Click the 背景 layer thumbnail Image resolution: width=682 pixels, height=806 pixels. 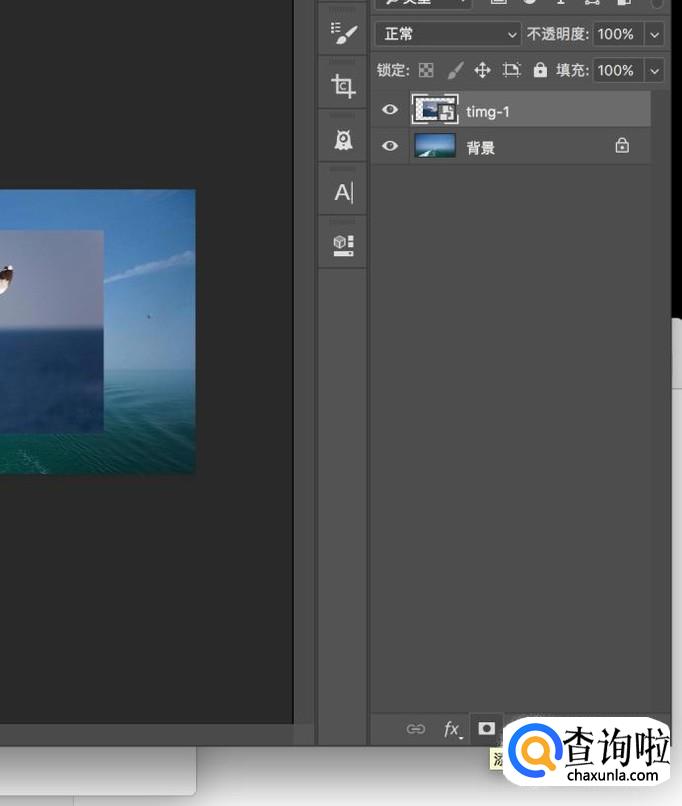pos(435,146)
